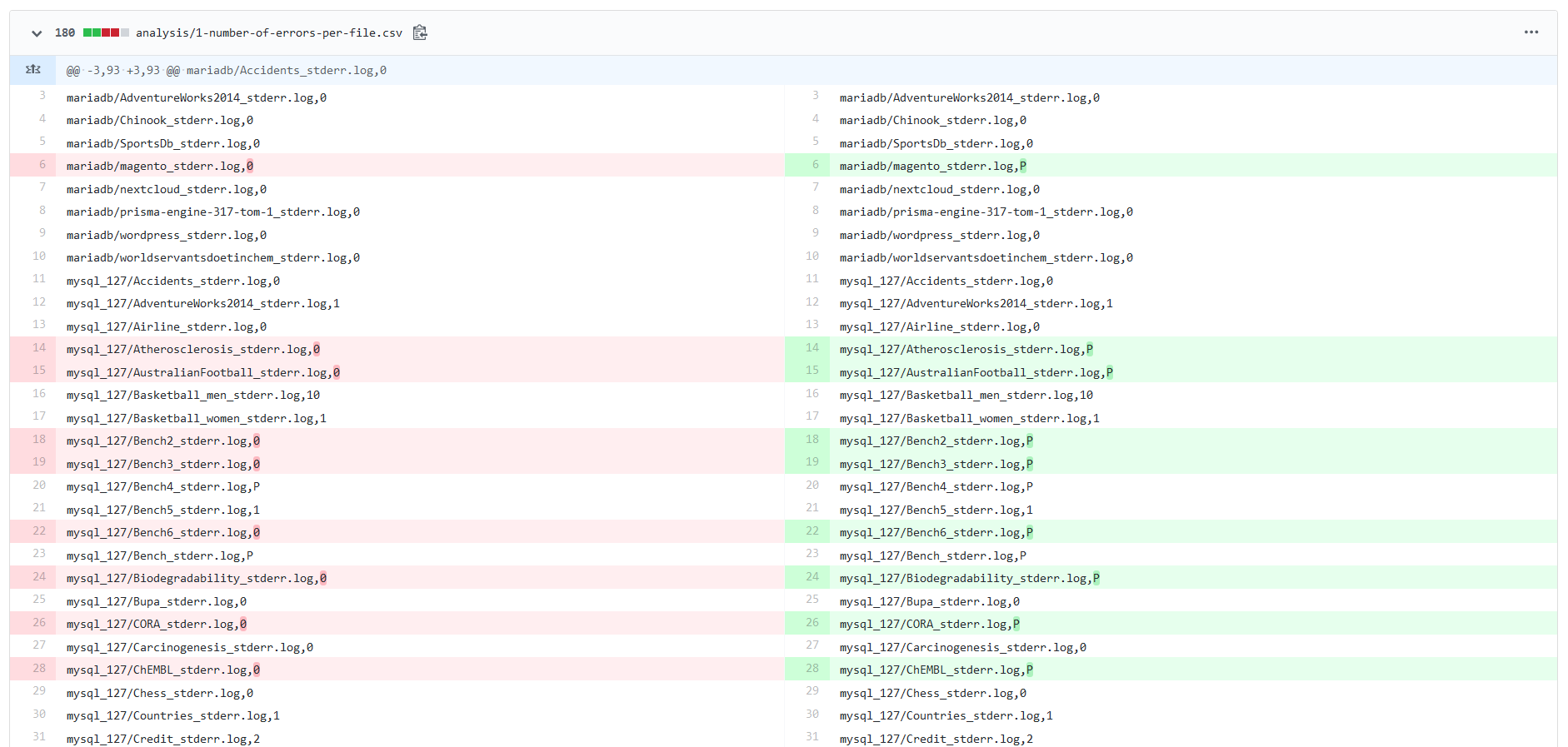The height and width of the screenshot is (747, 1568).
Task: Select left-pane line mysql_127/Countries_stderr.log,1
Action: [173, 716]
